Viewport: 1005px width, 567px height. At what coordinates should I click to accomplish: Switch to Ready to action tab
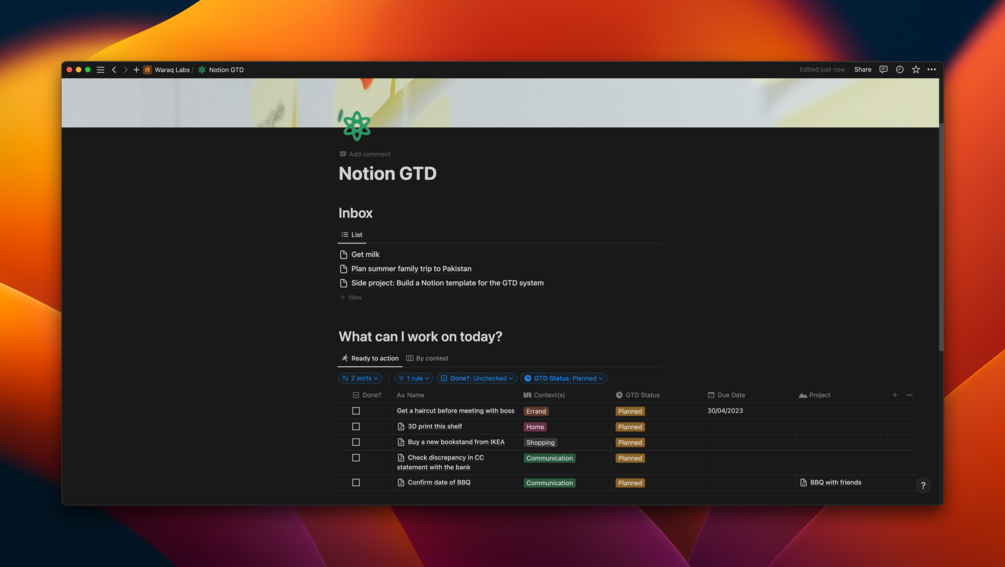click(x=370, y=358)
